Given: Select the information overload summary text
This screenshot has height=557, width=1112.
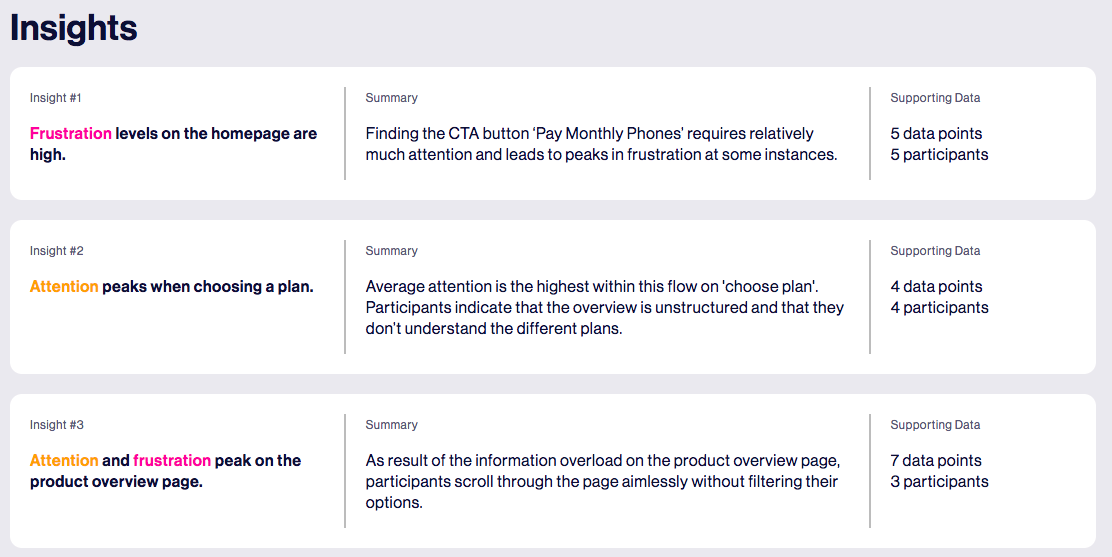Looking at the screenshot, I should [603, 481].
